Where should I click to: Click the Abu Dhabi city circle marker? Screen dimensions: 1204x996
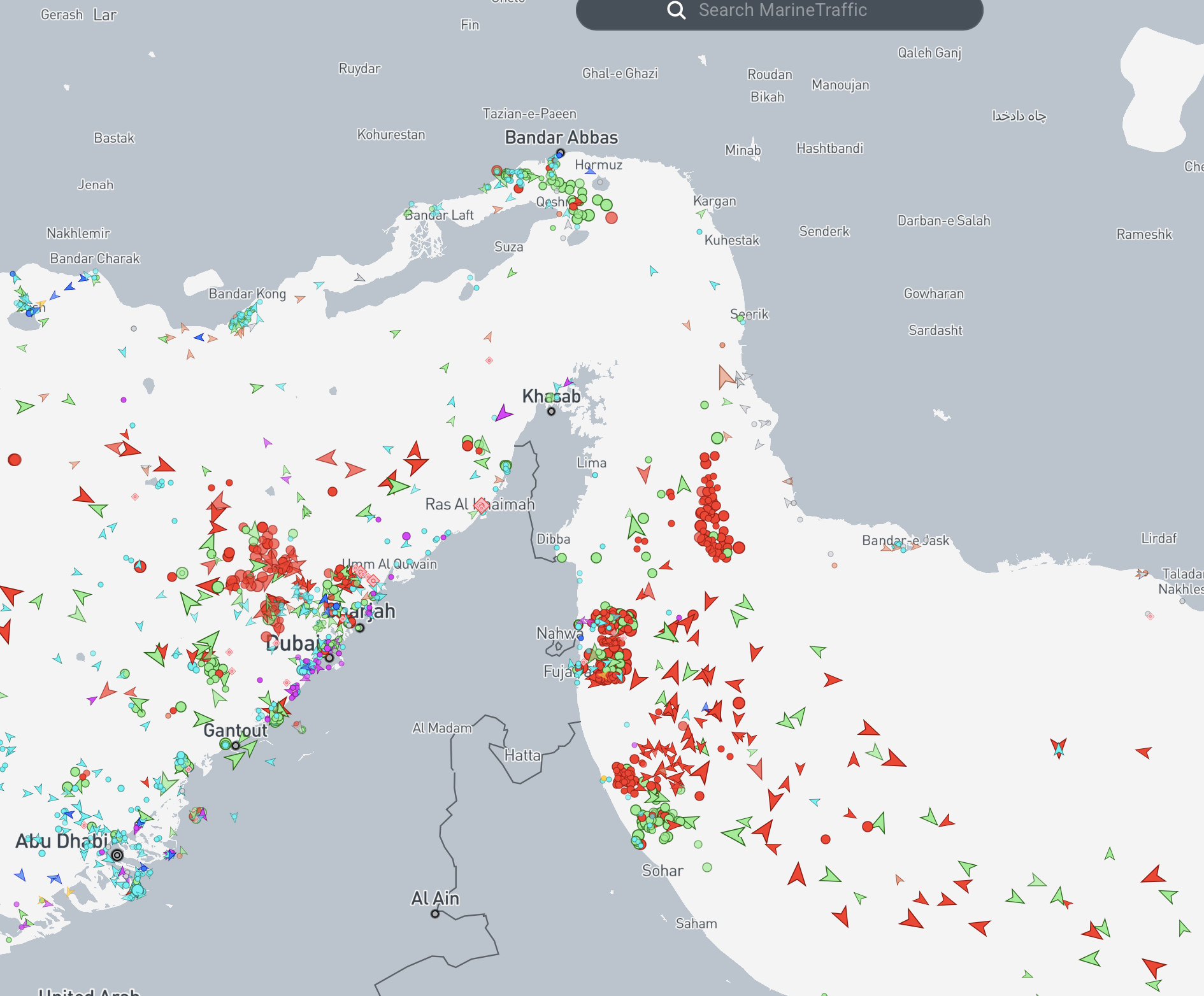[117, 855]
